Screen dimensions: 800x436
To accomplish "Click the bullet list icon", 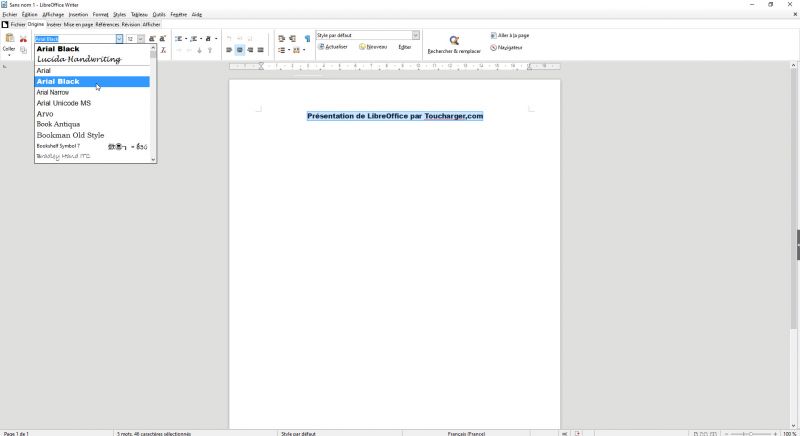I will click(179, 39).
